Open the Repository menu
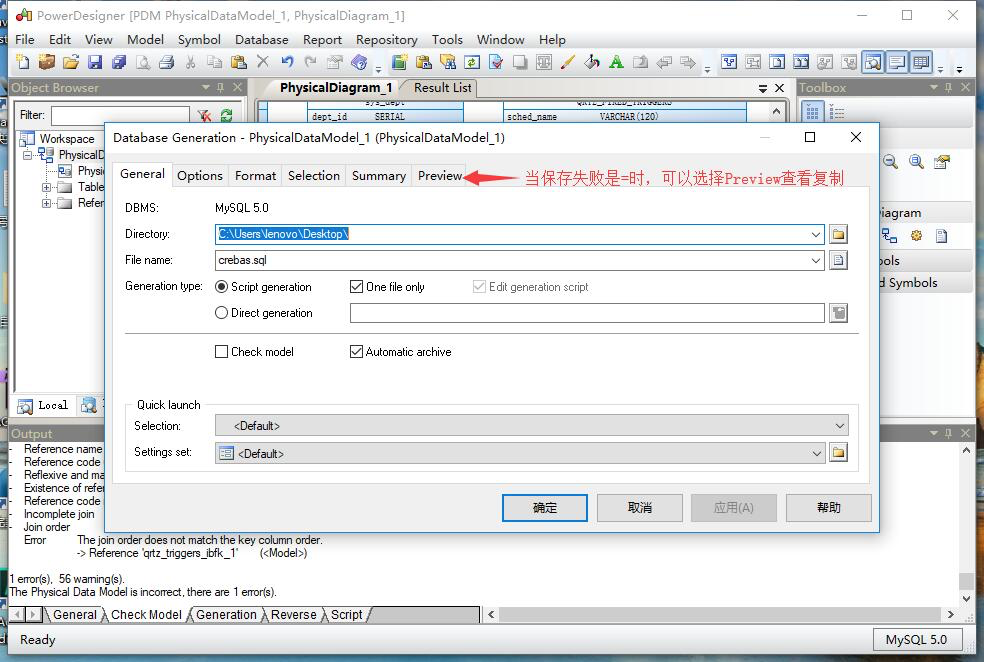The image size is (984, 662). (x=387, y=40)
